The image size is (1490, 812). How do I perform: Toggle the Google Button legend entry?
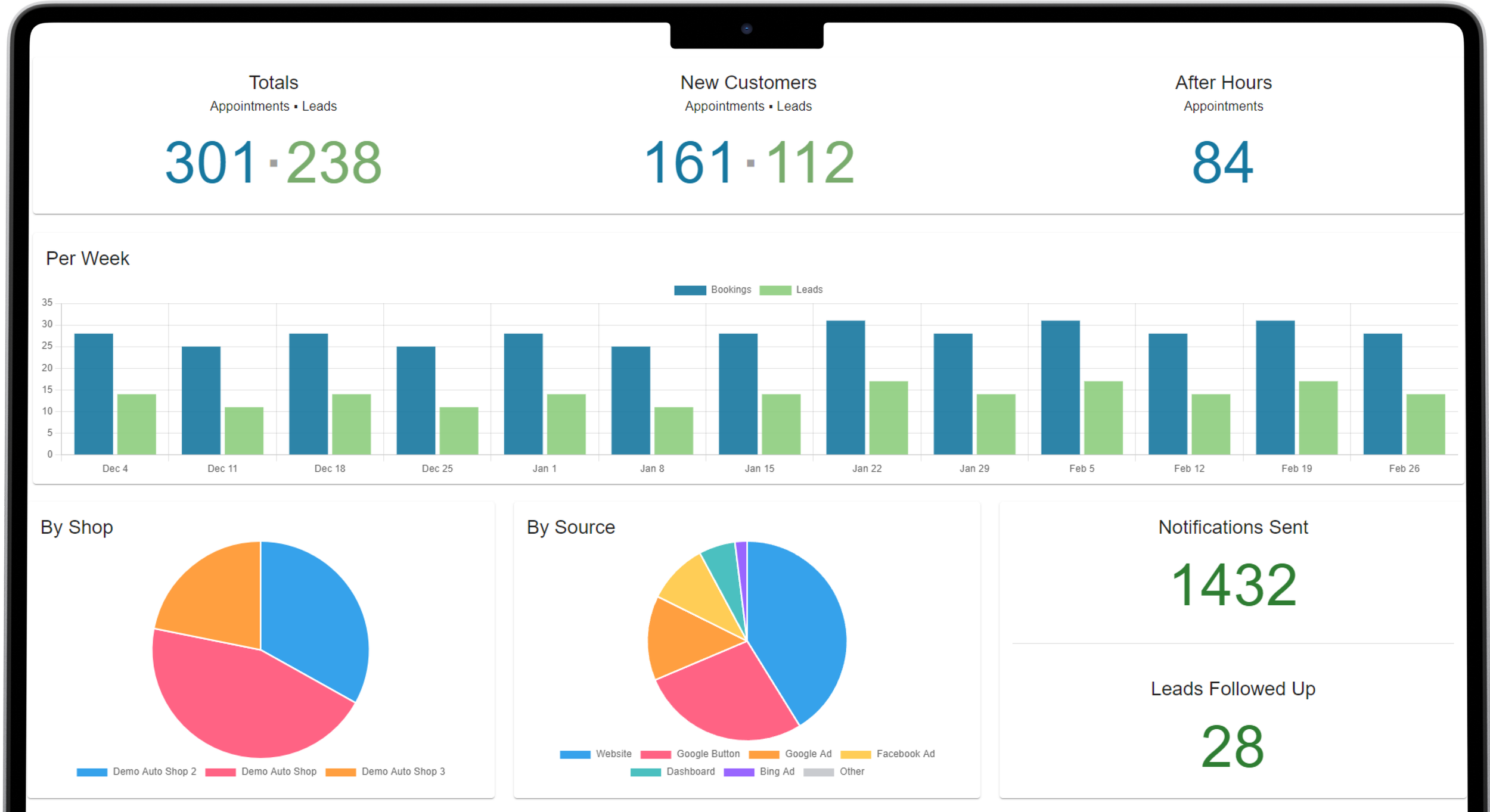pos(707,754)
